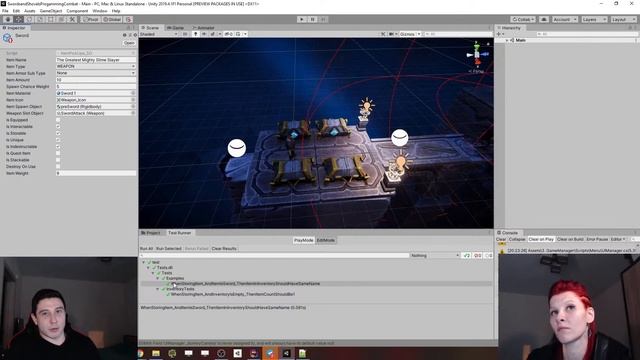Toggle the Is Quest Item checkbox

click(x=58, y=153)
